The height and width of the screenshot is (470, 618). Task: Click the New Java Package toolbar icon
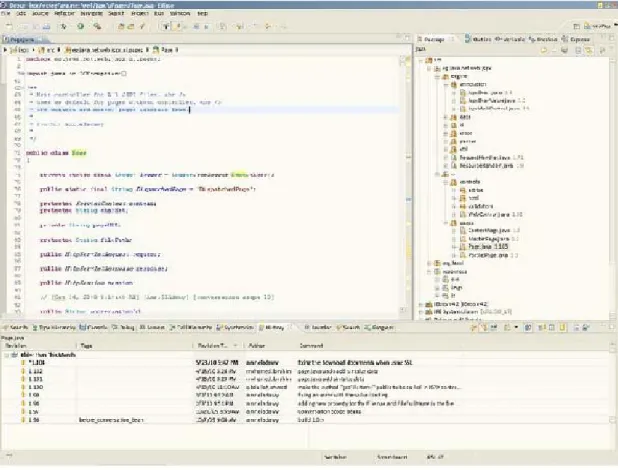(121, 26)
